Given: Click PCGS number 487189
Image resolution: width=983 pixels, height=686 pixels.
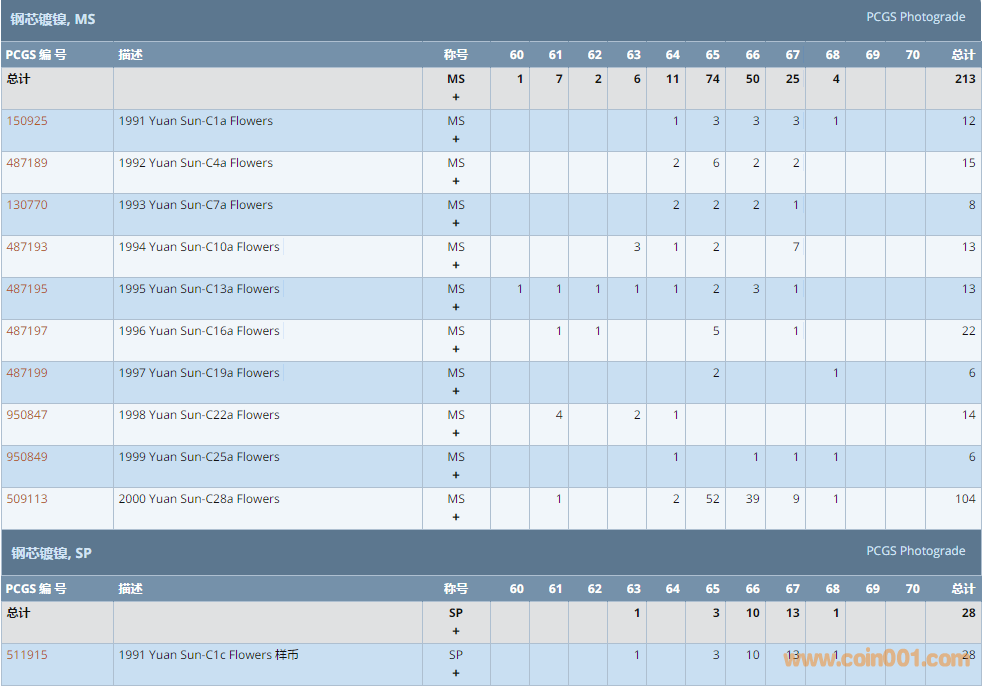Looking at the screenshot, I should point(27,163).
